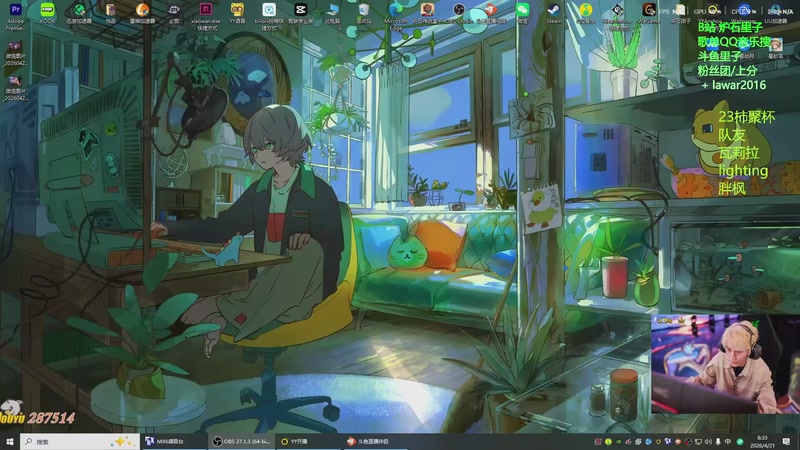The height and width of the screenshot is (450, 800).
Task: Click the IME 中 language indicator
Action: pos(728,441)
